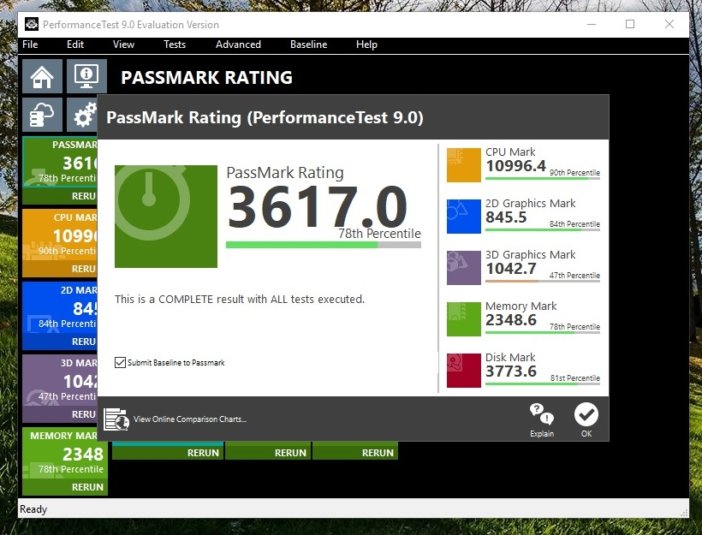Click the online comparison charts icon
Viewport: 702px width, 535px height.
116,419
